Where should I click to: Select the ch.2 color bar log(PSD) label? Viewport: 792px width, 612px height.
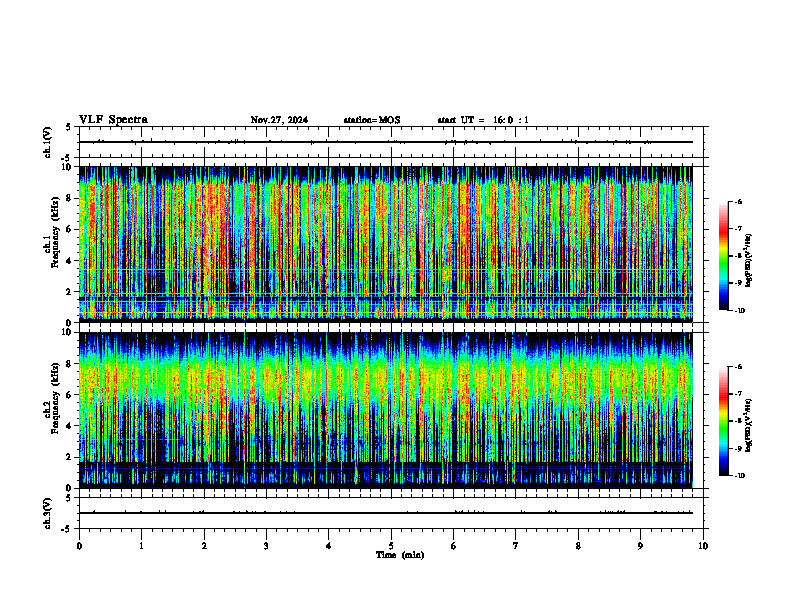pyautogui.click(x=749, y=425)
